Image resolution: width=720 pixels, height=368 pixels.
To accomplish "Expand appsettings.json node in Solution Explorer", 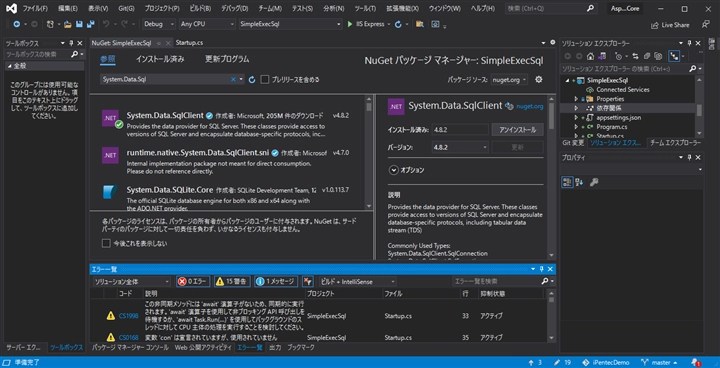I will pyautogui.click(x=576, y=118).
